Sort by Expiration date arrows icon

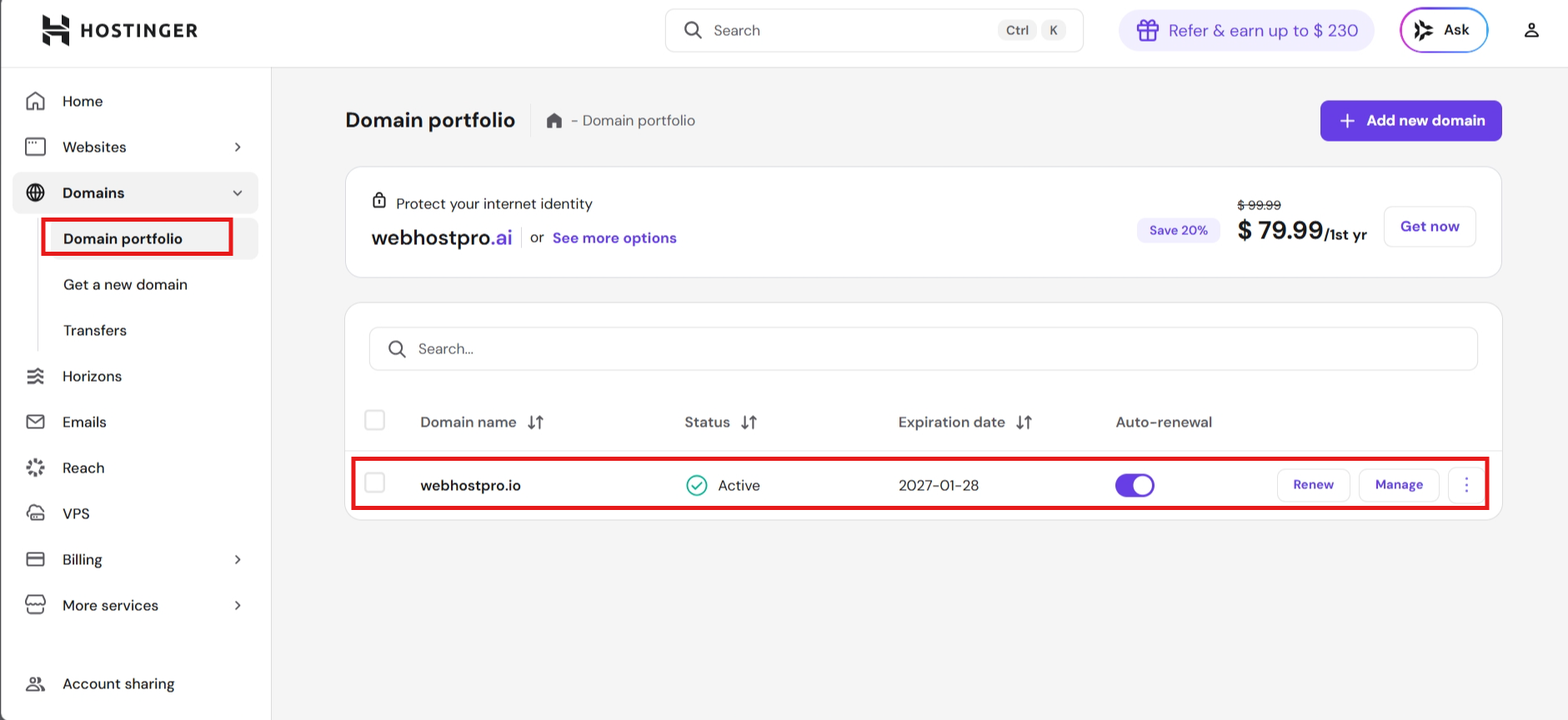(1024, 422)
